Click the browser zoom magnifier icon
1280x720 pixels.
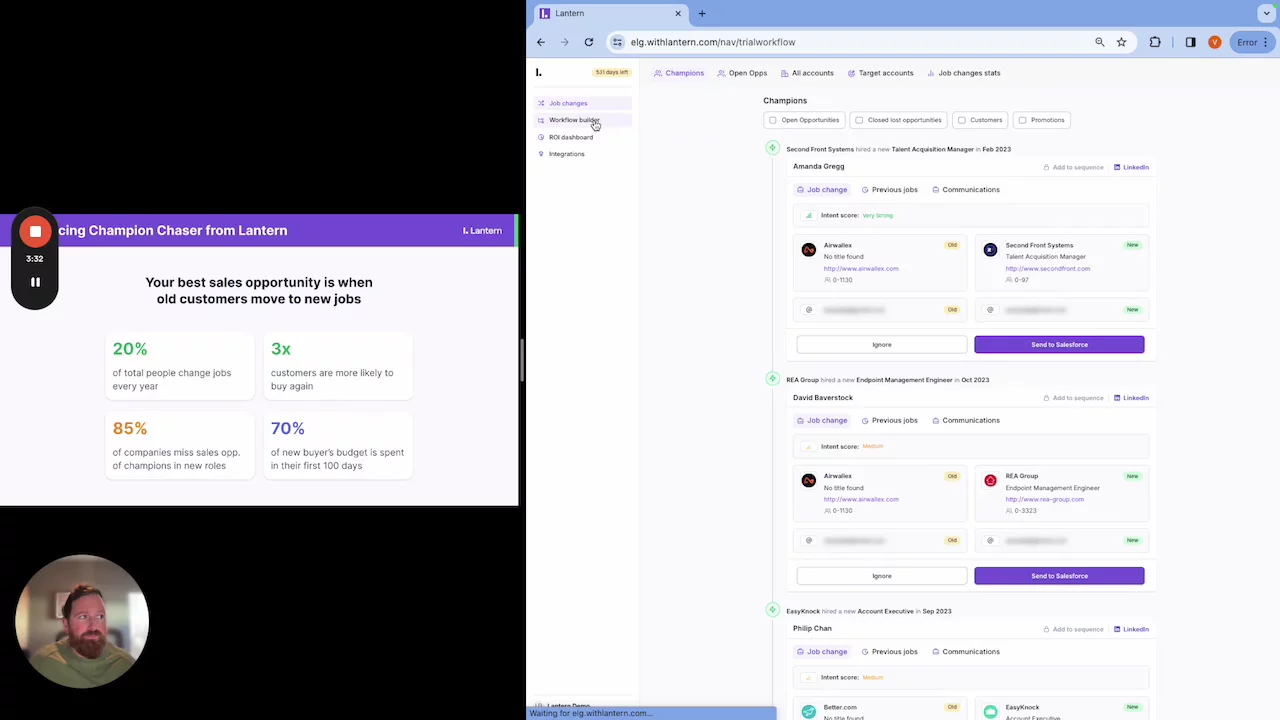[1099, 42]
